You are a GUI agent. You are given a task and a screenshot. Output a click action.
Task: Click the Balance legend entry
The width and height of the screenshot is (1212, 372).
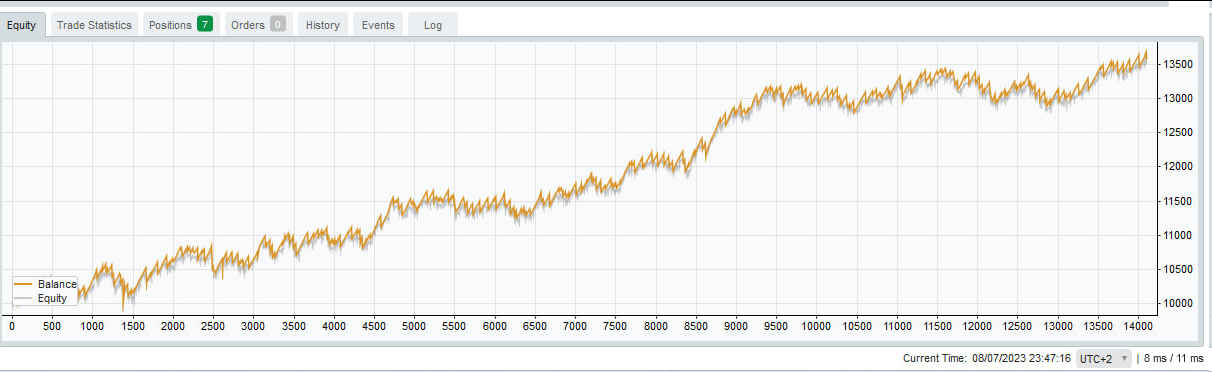pyautogui.click(x=44, y=285)
